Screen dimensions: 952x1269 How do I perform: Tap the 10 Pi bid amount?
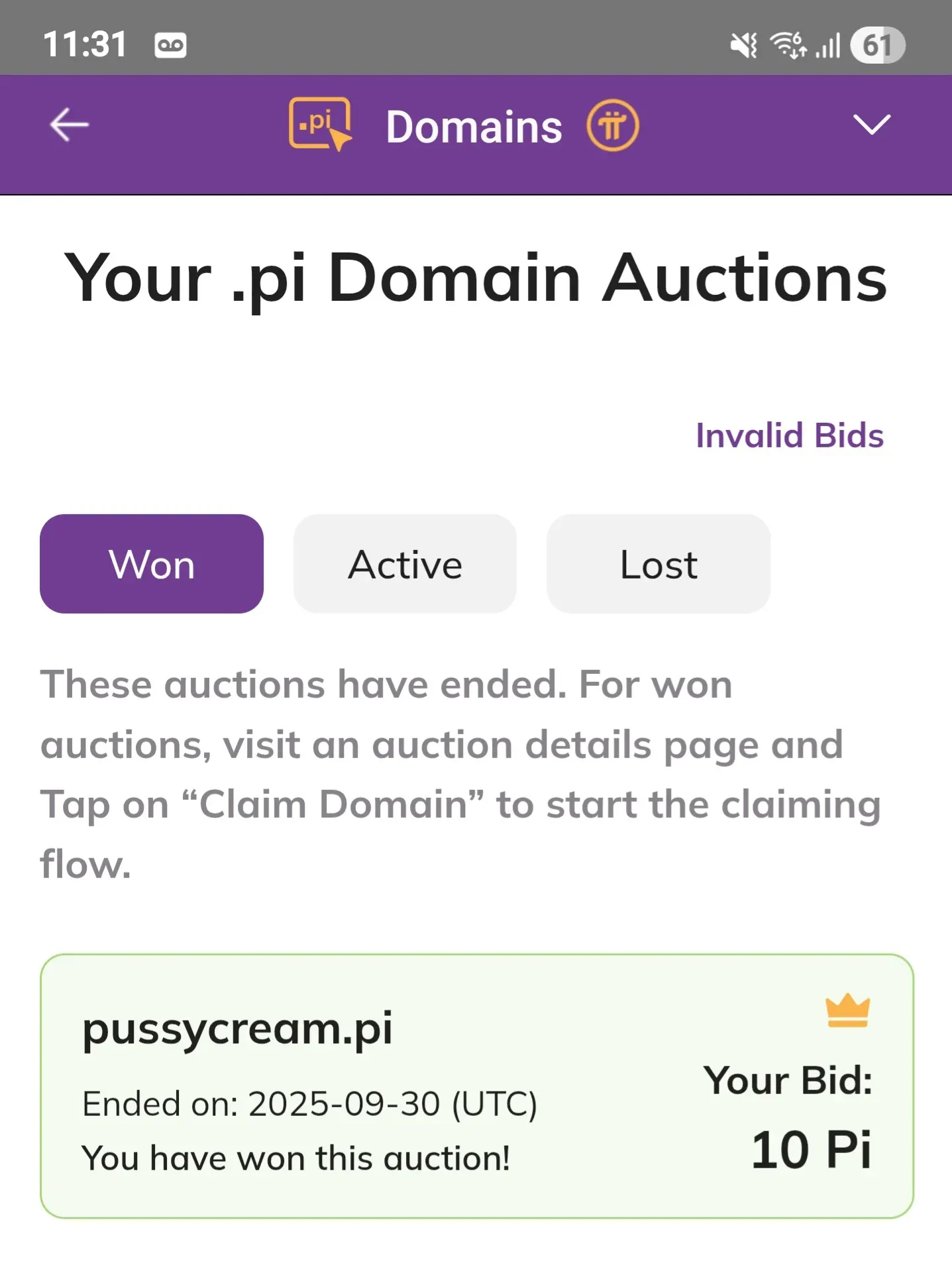tap(810, 1150)
